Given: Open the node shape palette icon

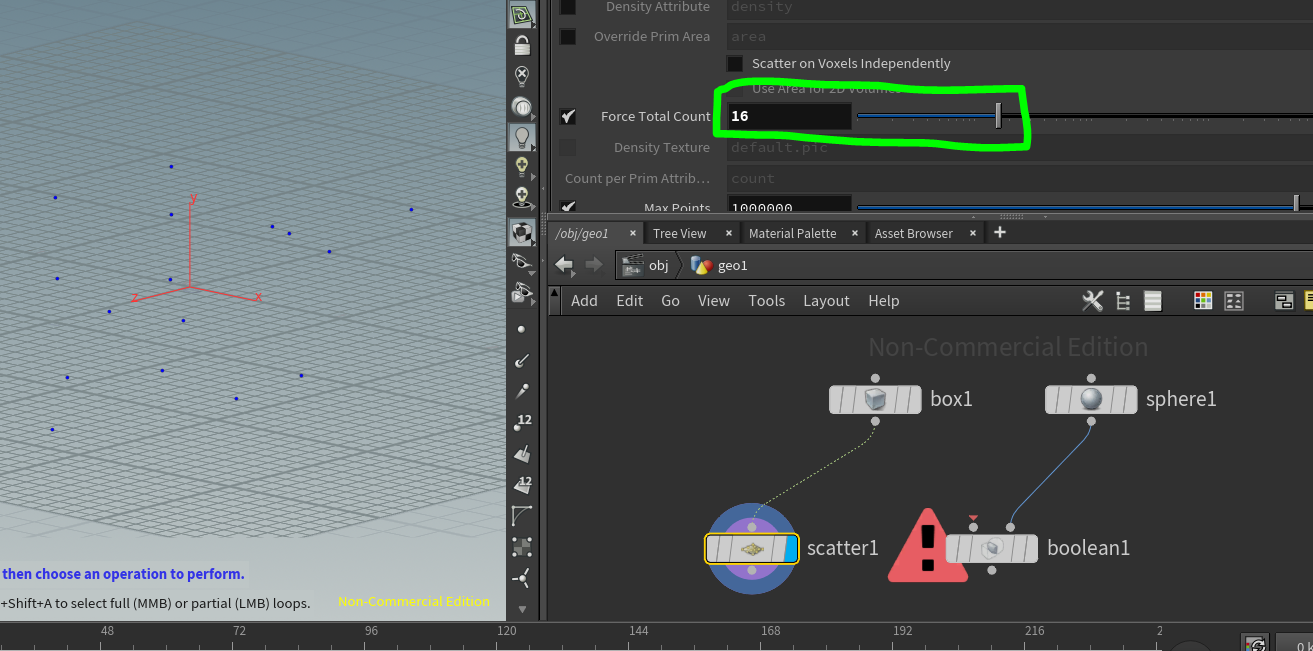Looking at the screenshot, I should coord(1234,300).
